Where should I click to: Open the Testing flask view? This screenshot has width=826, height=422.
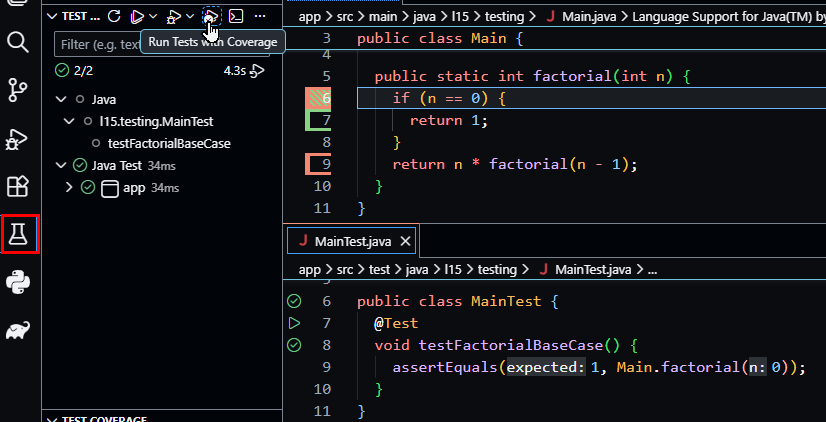coord(20,233)
